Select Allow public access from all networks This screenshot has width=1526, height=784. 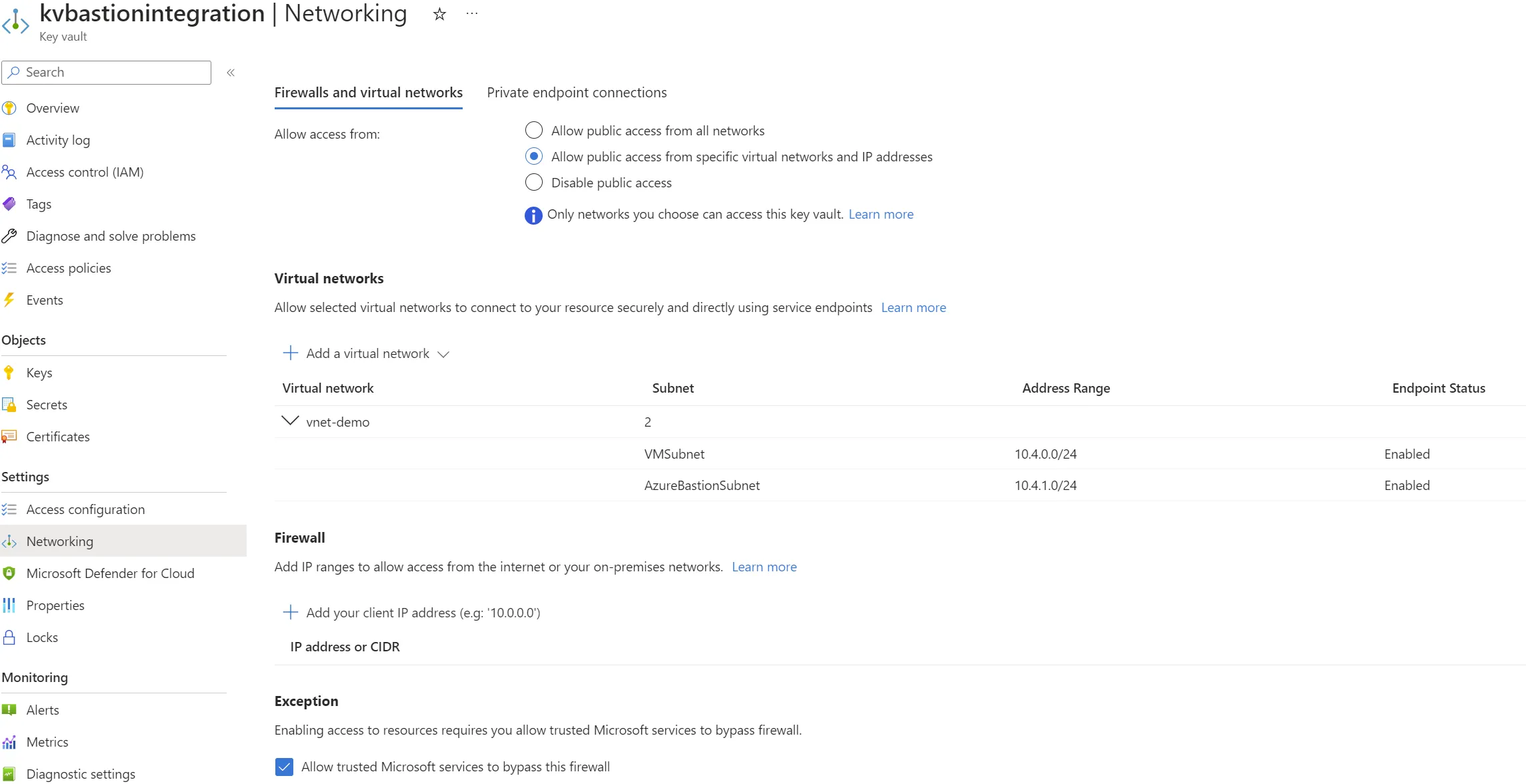coord(534,130)
